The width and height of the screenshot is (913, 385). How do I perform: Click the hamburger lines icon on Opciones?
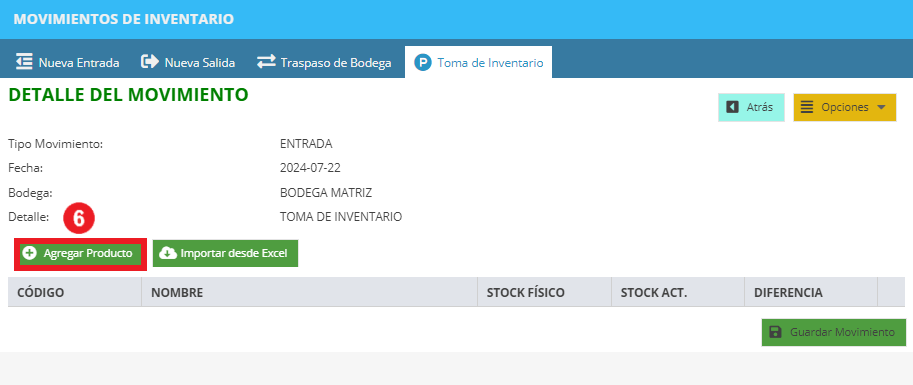pos(806,107)
